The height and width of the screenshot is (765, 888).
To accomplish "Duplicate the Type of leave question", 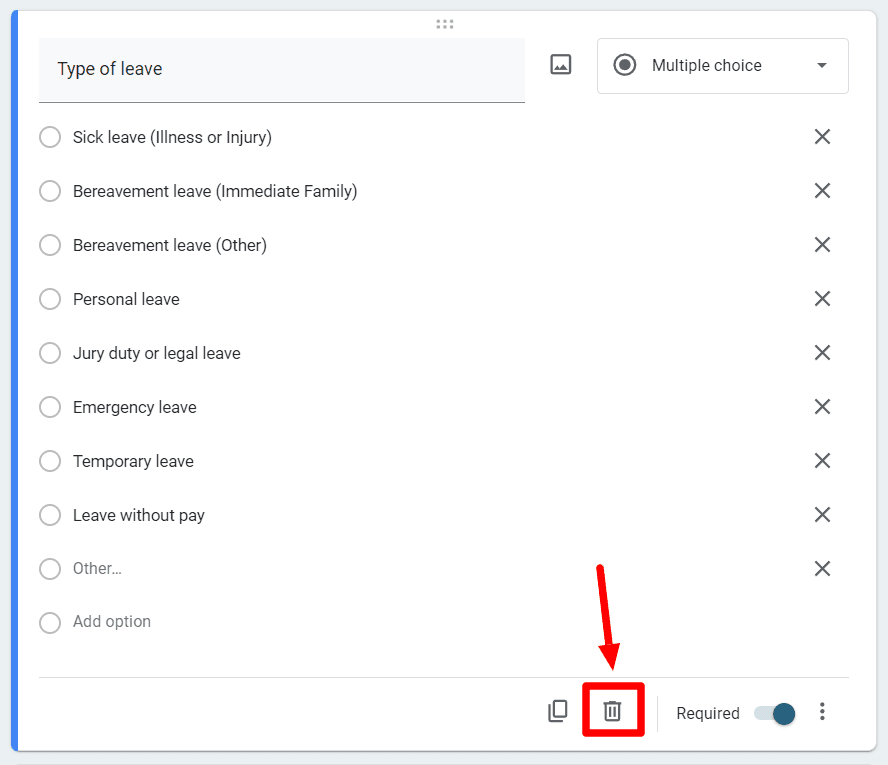I will (558, 711).
